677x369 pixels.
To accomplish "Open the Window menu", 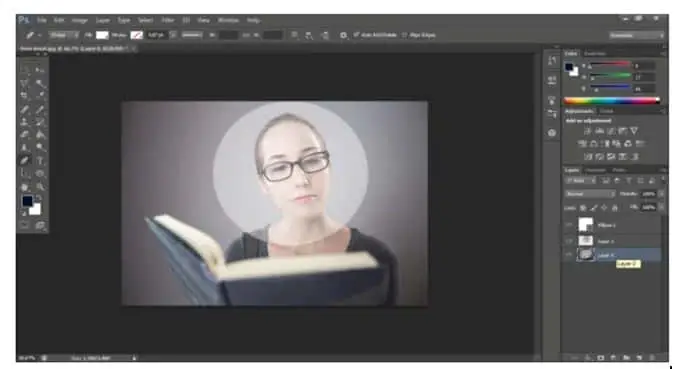I will coord(228,20).
